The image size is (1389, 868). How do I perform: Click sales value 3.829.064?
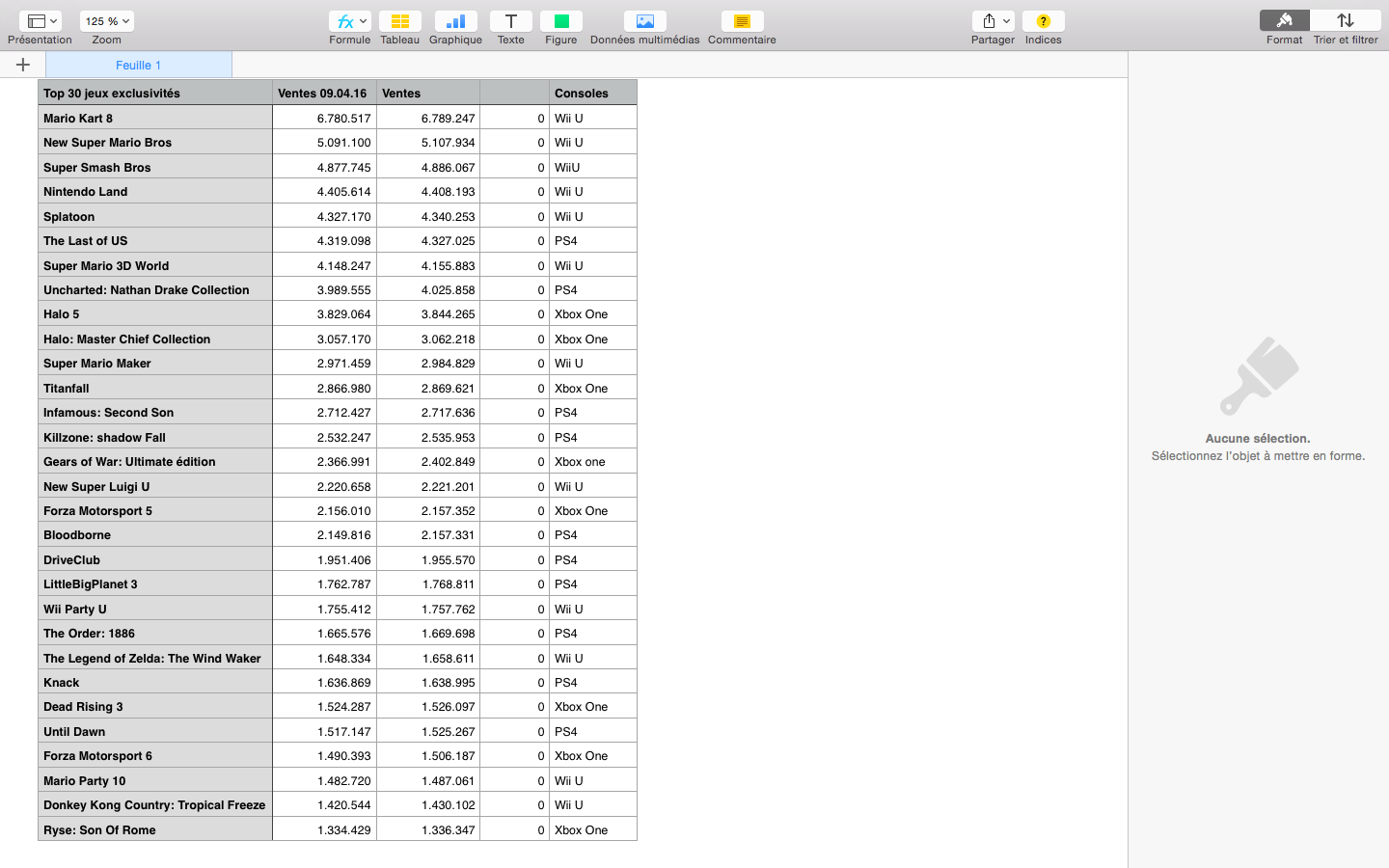pos(324,313)
